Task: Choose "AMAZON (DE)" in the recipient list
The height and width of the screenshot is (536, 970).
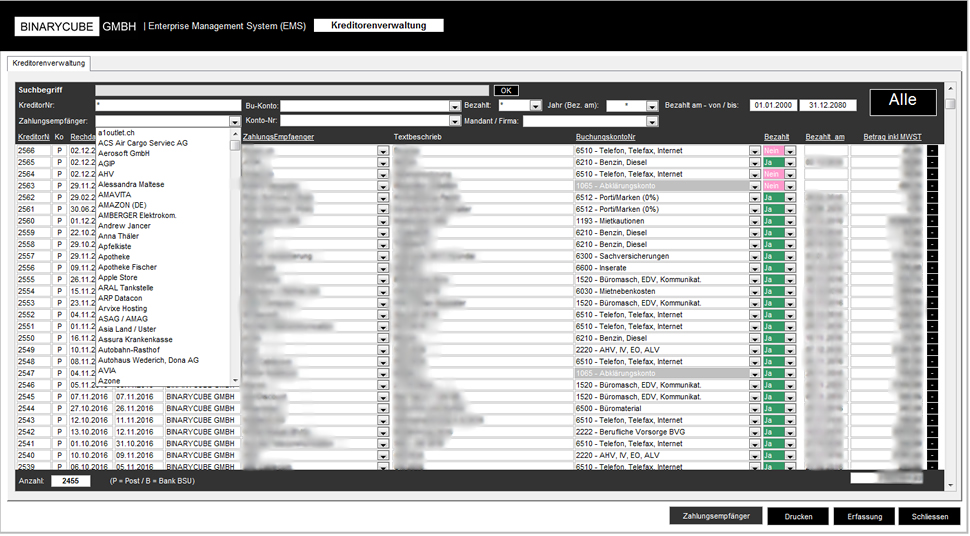Action: click(x=123, y=205)
